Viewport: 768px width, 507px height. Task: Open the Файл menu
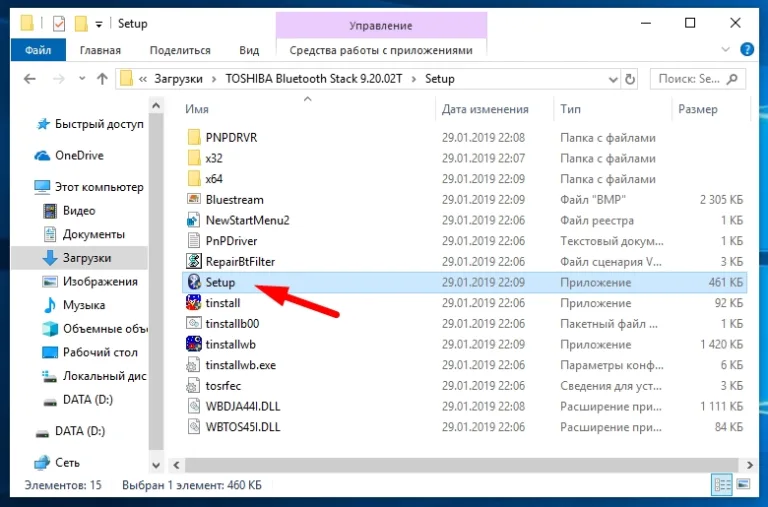point(38,50)
